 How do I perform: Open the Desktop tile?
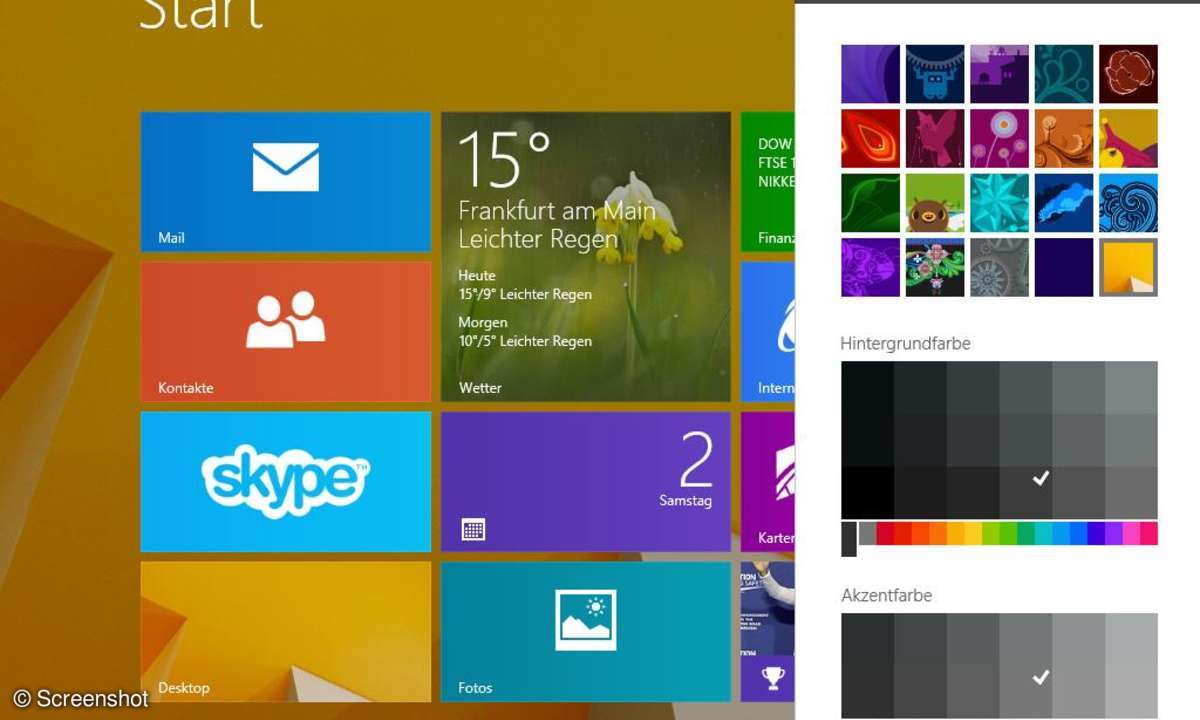(x=285, y=631)
